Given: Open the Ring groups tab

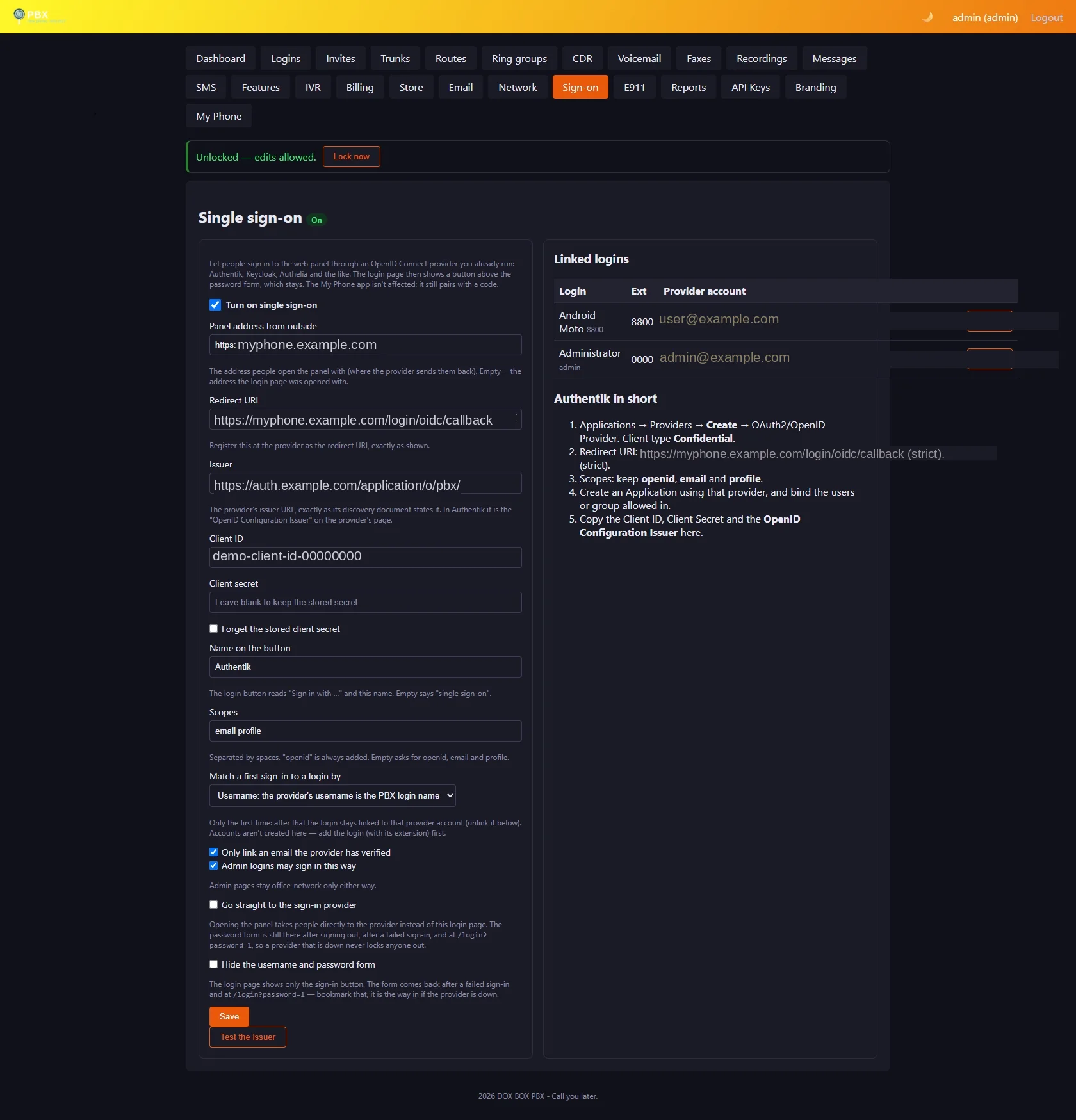Looking at the screenshot, I should 519,58.
